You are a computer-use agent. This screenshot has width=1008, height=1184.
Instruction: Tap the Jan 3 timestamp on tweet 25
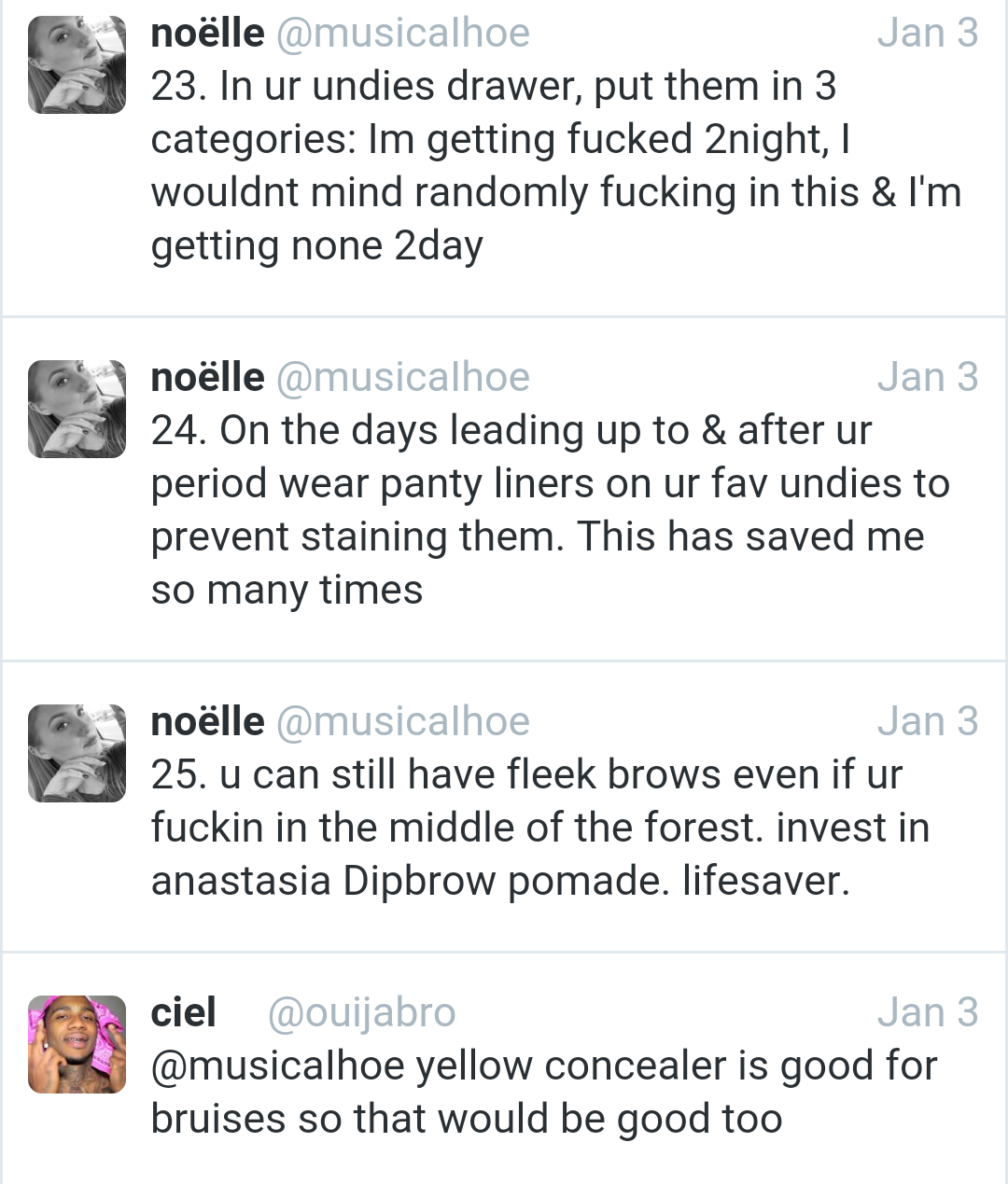click(x=927, y=722)
